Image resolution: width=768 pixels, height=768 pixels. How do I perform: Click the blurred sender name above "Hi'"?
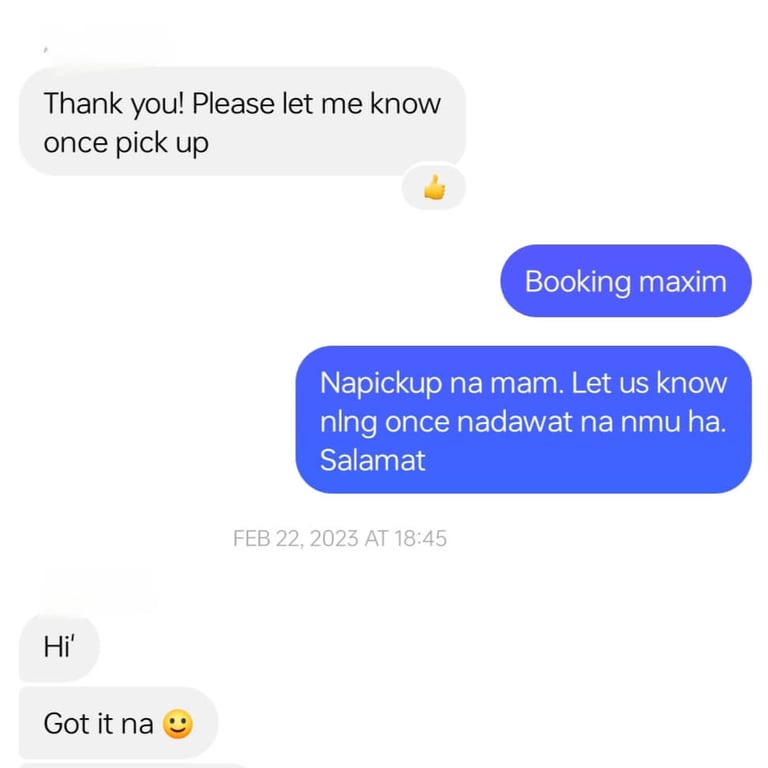click(x=98, y=586)
